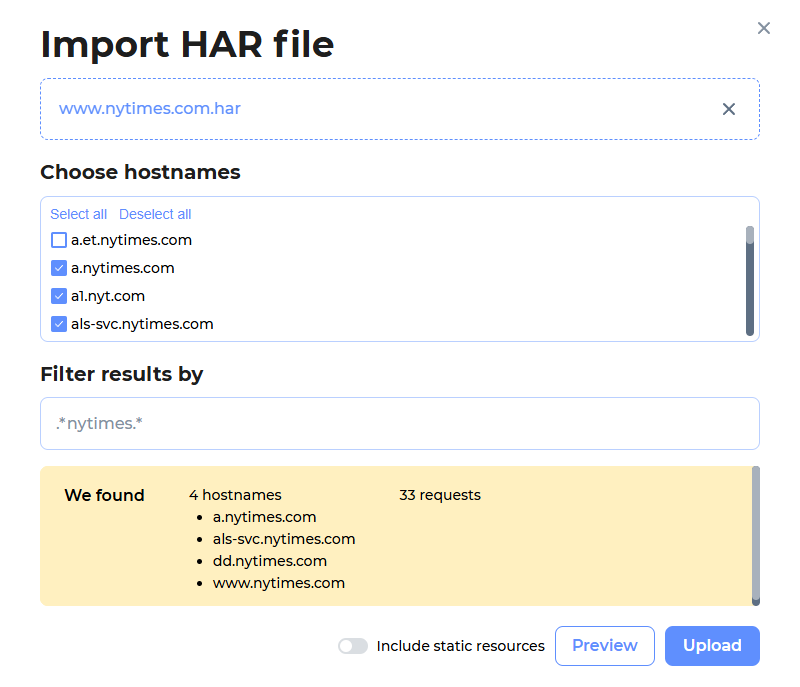This screenshot has width=800, height=687.
Task: Enable Include static resources
Action: (x=353, y=646)
